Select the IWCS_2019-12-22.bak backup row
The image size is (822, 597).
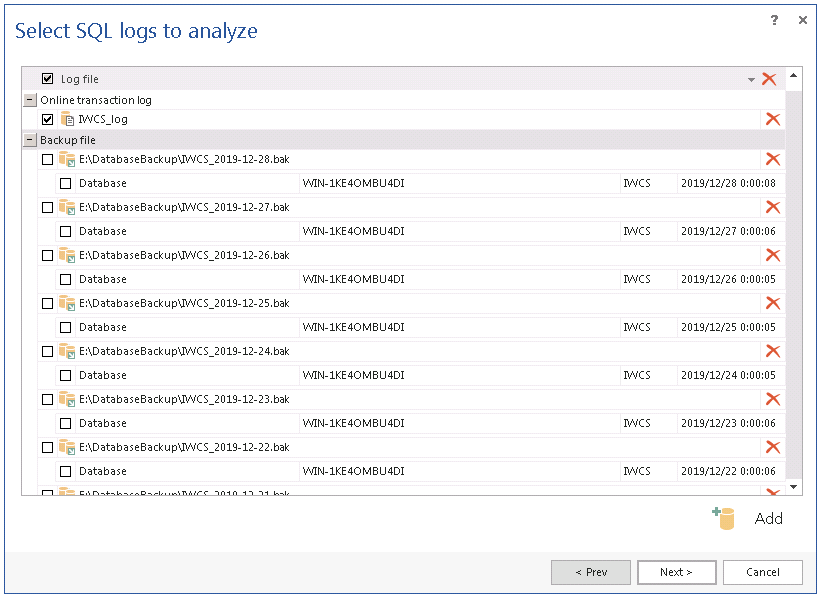pyautogui.click(x=184, y=447)
